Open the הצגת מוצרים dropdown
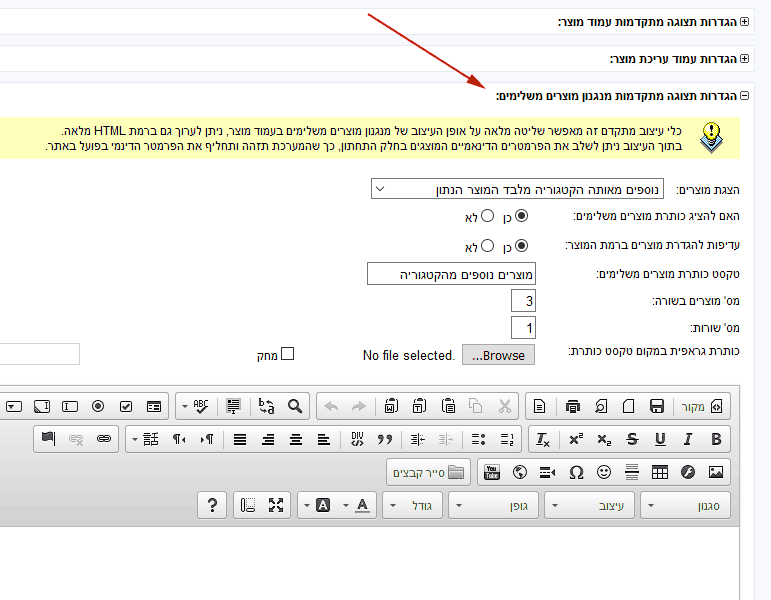The height and width of the screenshot is (600, 771). click(517, 189)
